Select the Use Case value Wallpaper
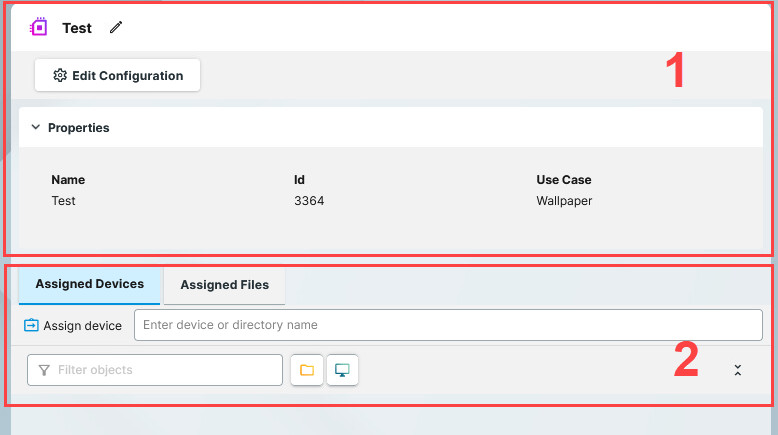Viewport: 778px width, 435px height. [x=564, y=201]
